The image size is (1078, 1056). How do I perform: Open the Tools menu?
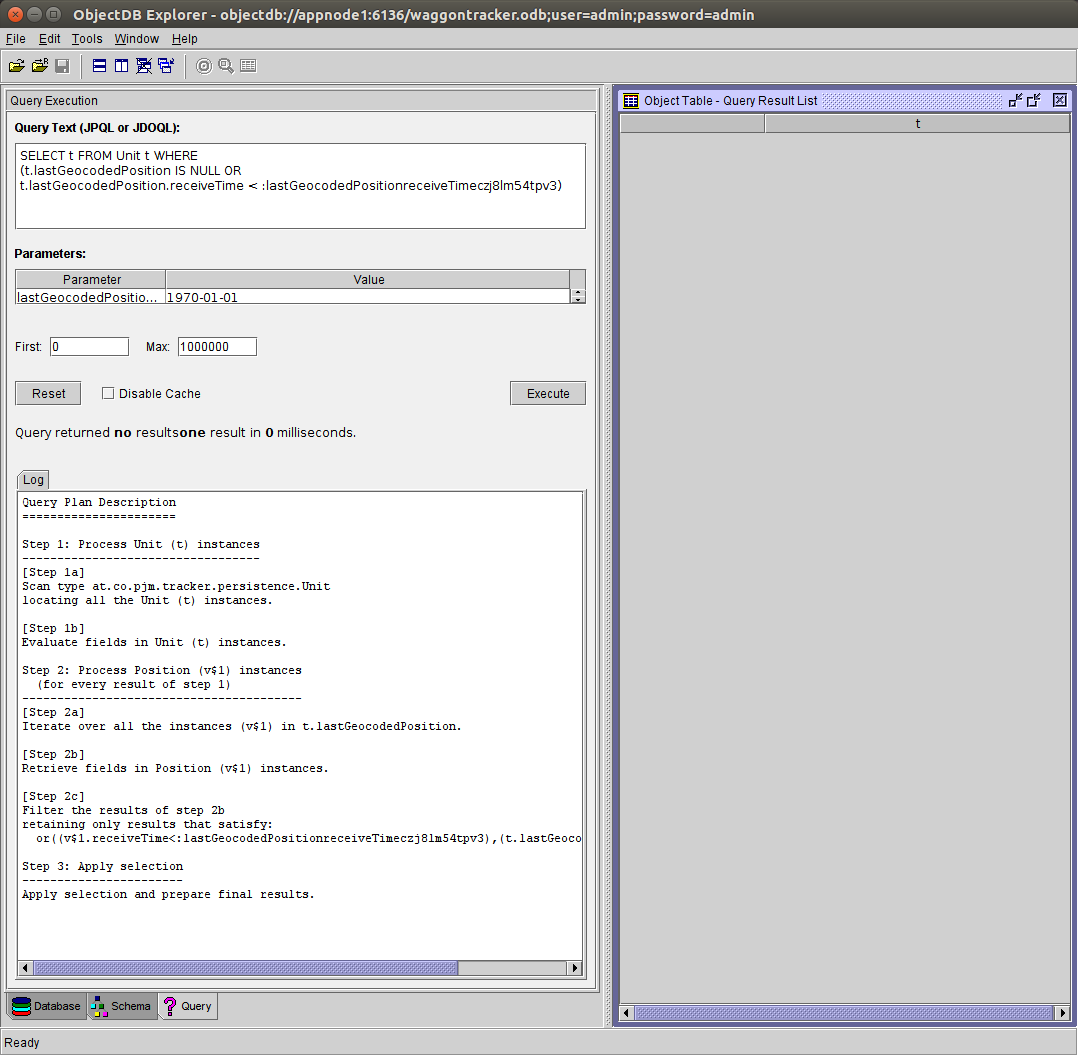tap(87, 38)
